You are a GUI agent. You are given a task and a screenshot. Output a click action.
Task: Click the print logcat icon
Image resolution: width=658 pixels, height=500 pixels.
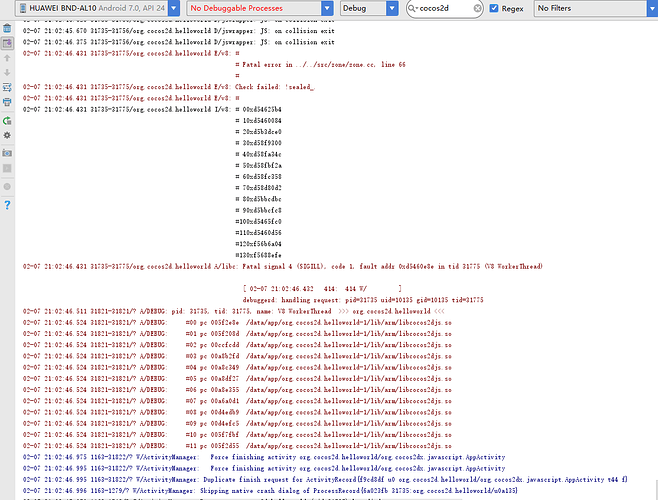[7, 102]
